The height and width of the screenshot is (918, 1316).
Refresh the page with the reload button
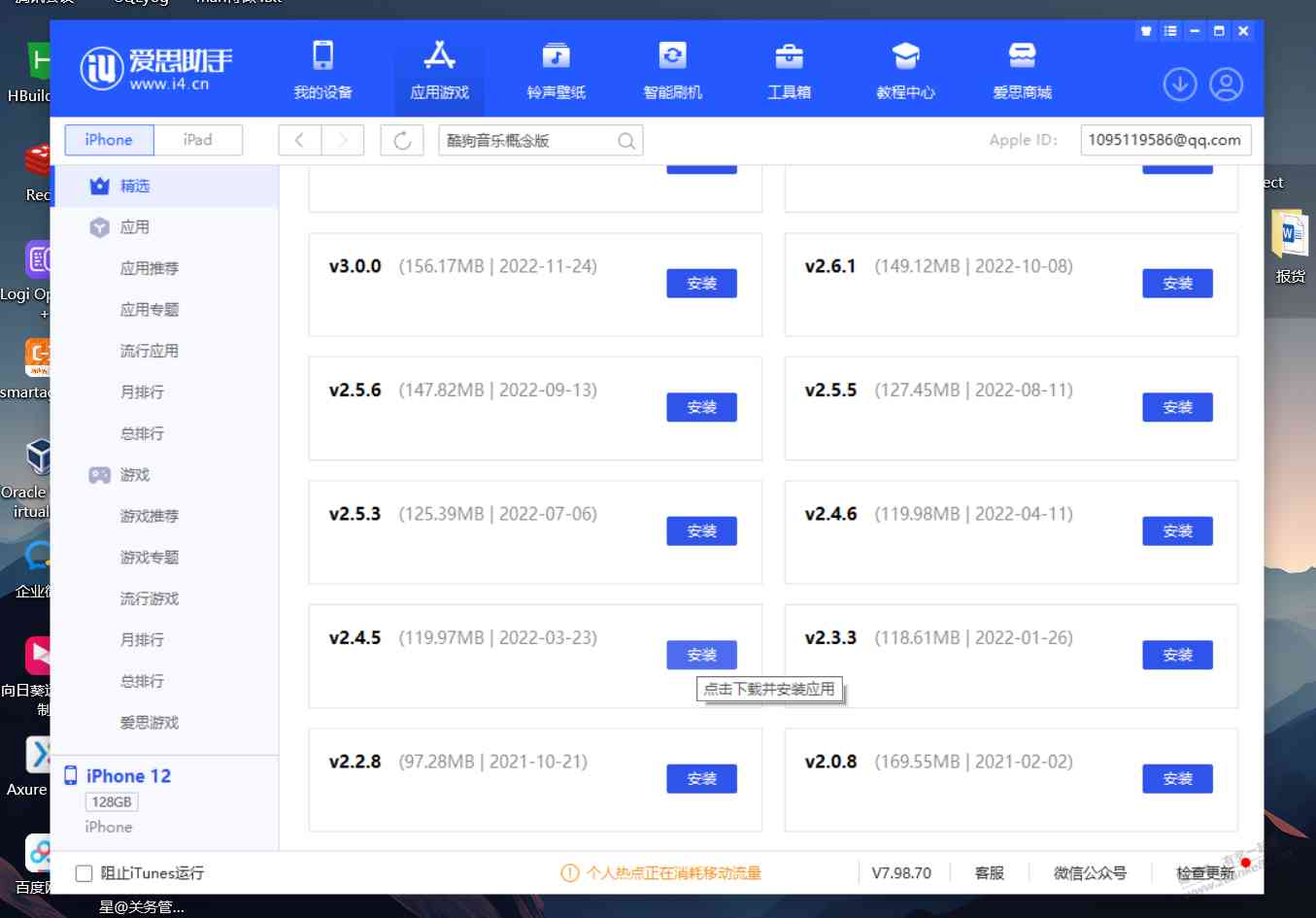[x=402, y=140]
